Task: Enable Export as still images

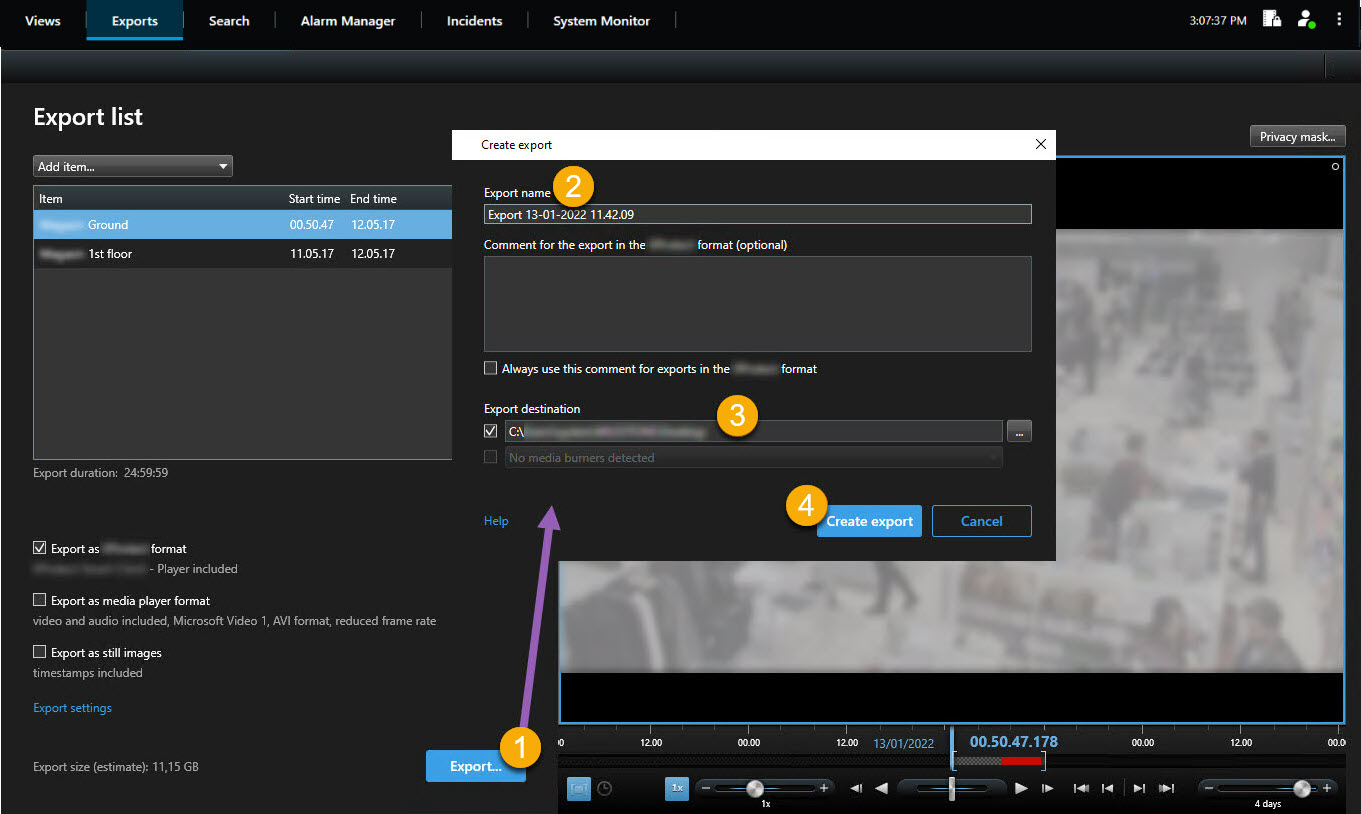Action: coord(38,652)
